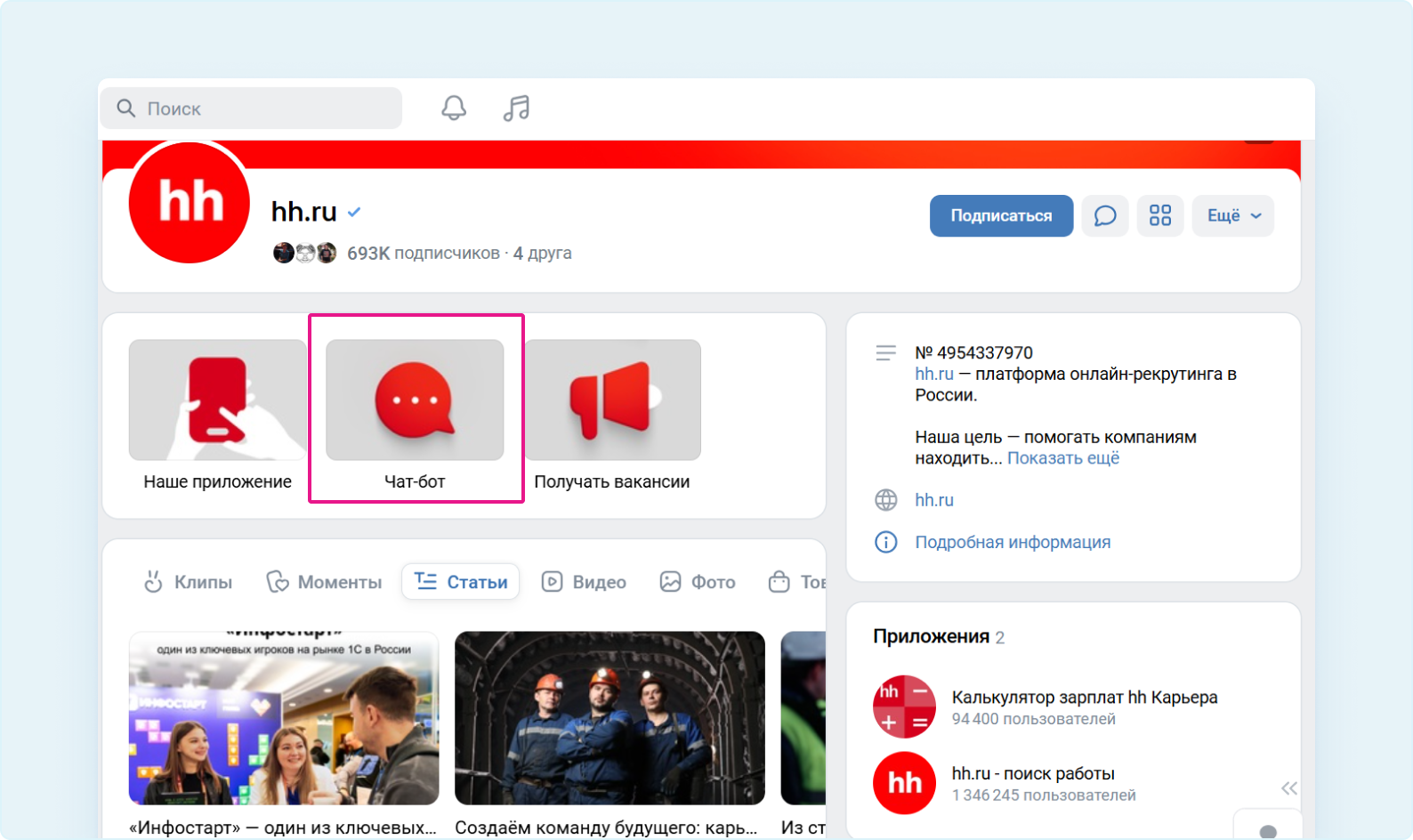Open the community apps grid icon
Viewport: 1413px width, 840px height.
click(x=1160, y=216)
